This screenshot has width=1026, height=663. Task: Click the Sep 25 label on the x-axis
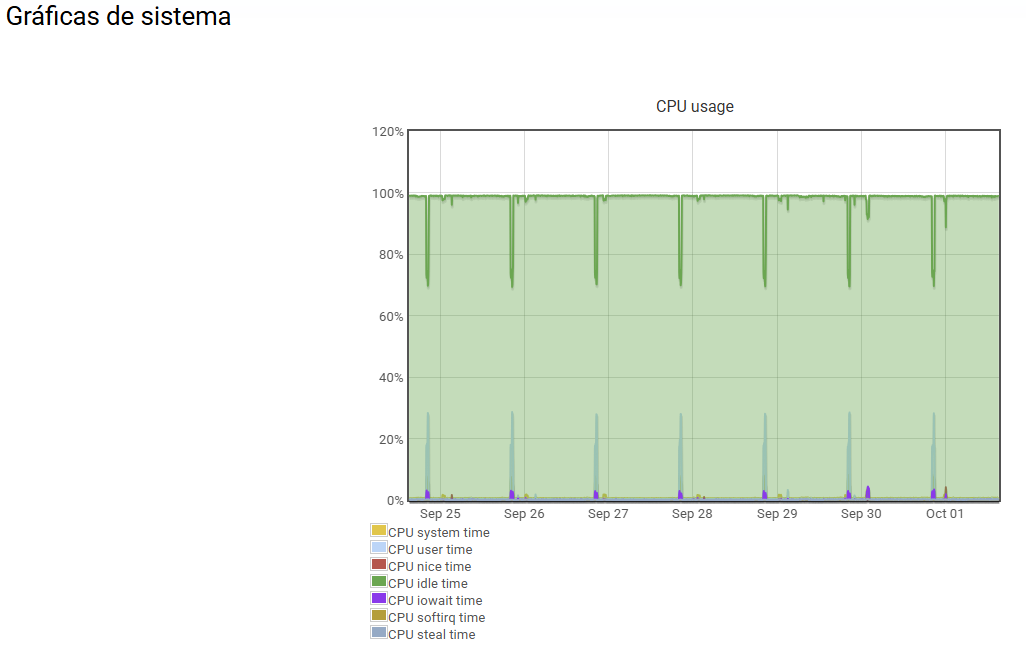pos(440,514)
